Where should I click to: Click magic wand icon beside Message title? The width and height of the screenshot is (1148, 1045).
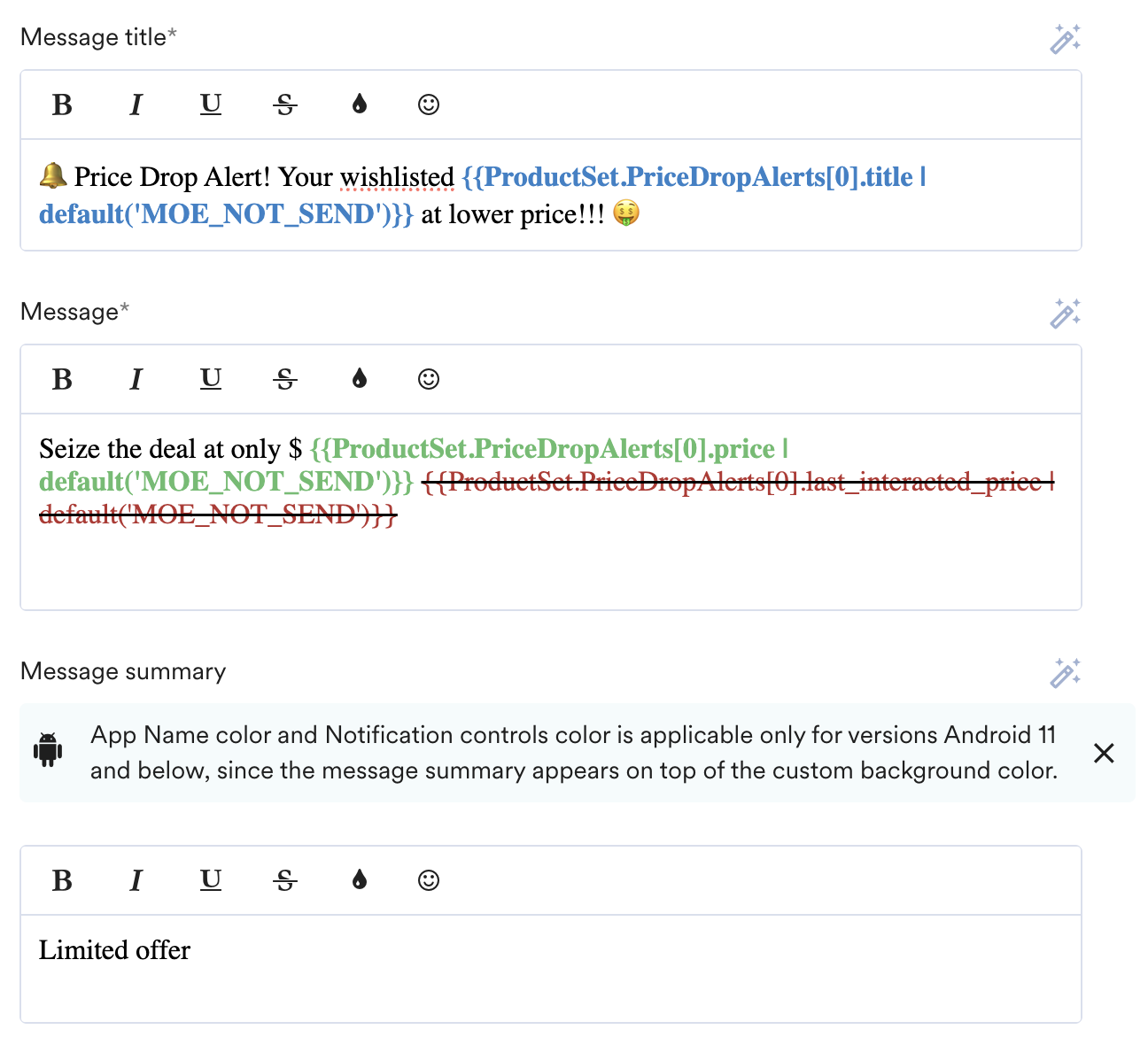tap(1065, 39)
